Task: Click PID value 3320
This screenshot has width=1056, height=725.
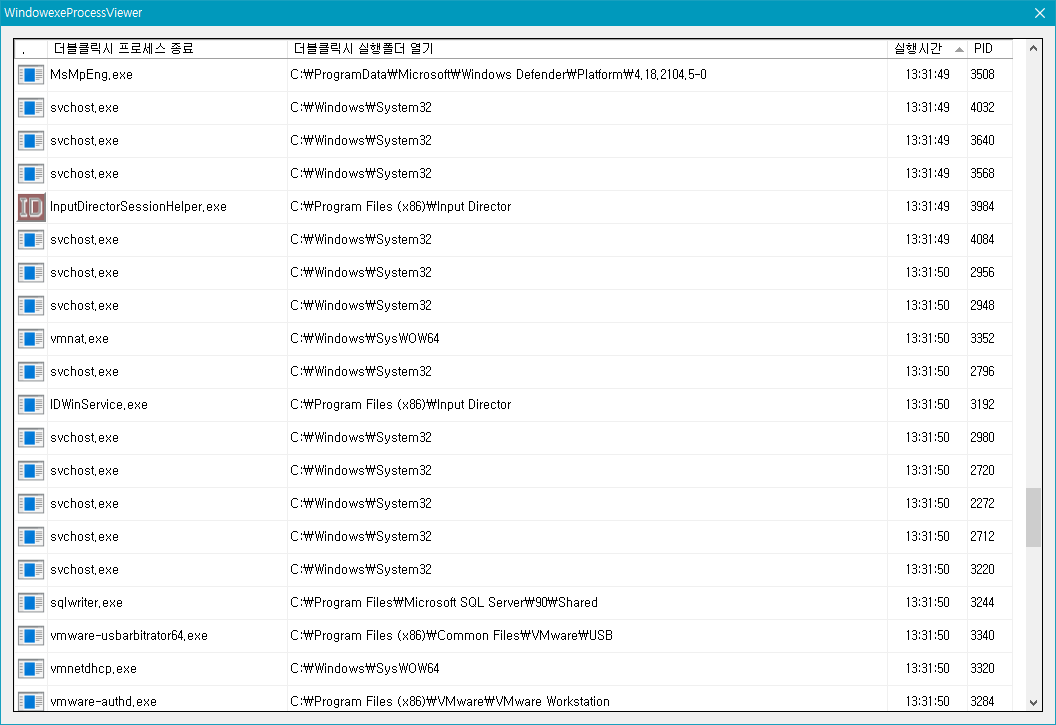Action: click(982, 668)
